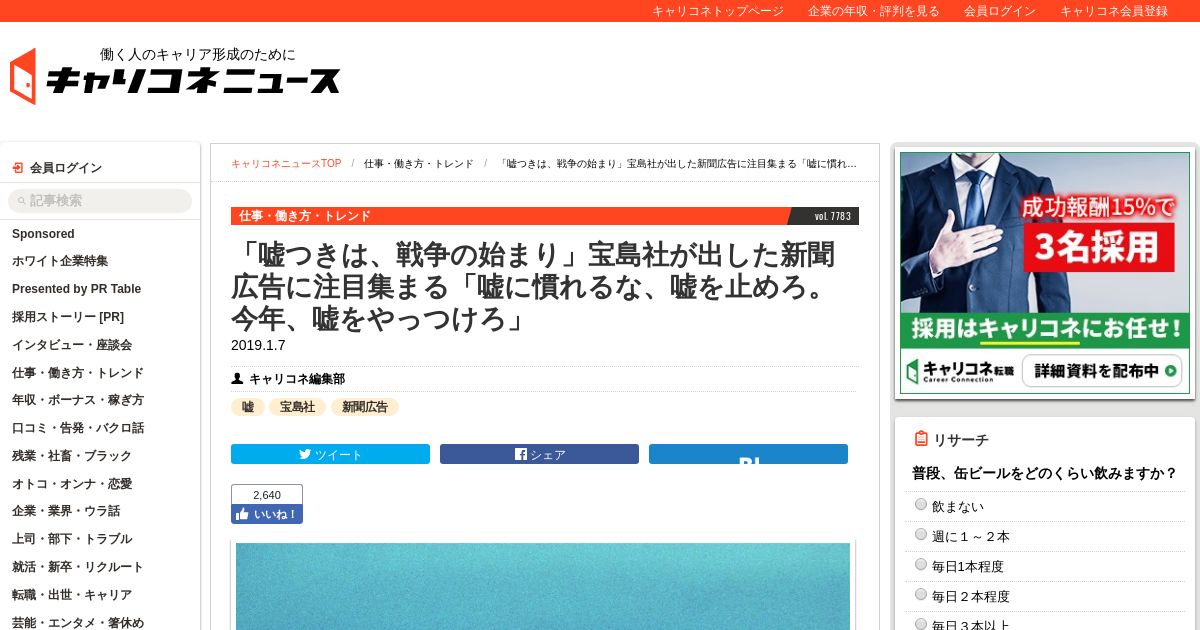Open 上司・部下・トラブル sidebar category
The width and height of the screenshot is (1200, 630).
coord(72,539)
